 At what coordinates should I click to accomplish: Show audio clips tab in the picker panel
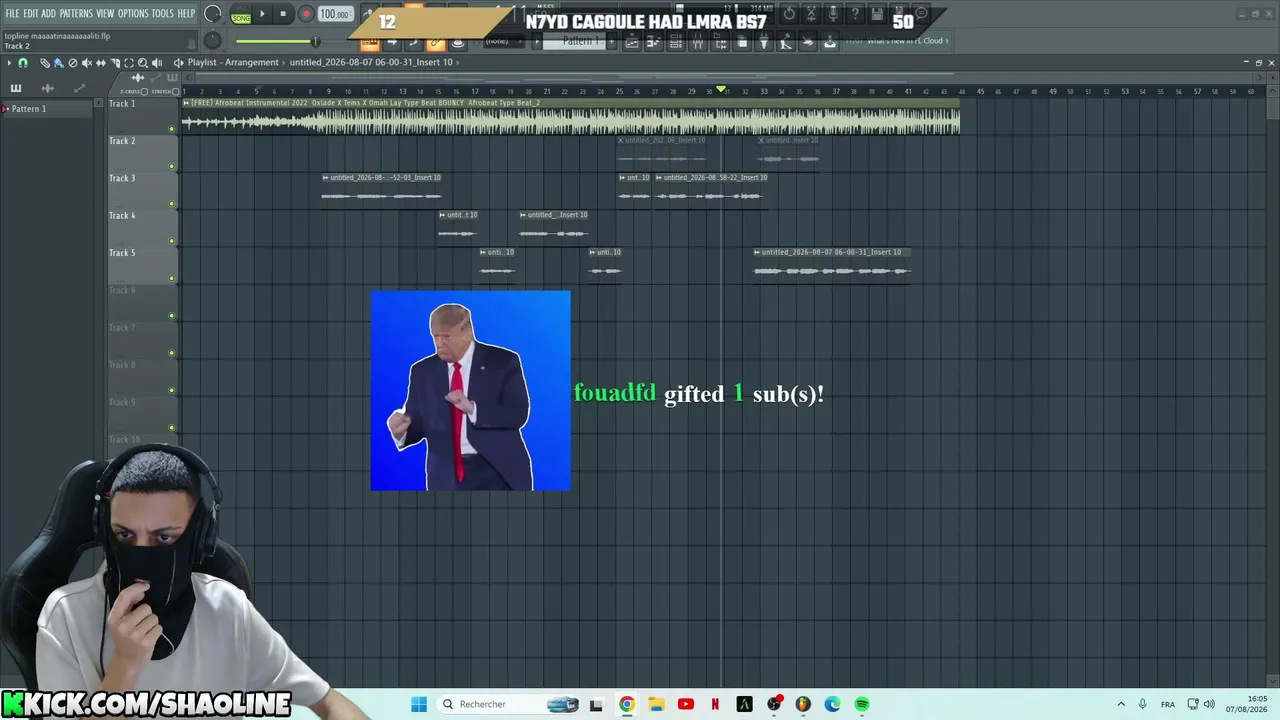(47, 89)
